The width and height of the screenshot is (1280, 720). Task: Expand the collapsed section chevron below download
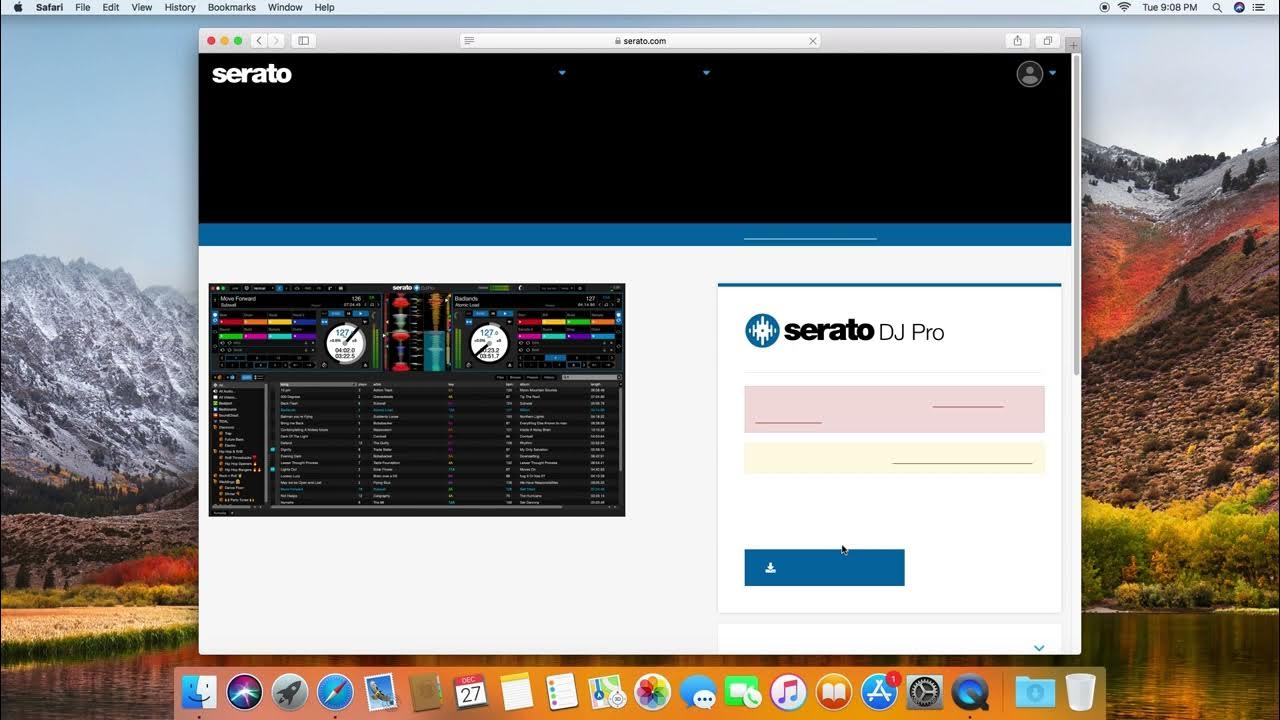pos(1039,648)
